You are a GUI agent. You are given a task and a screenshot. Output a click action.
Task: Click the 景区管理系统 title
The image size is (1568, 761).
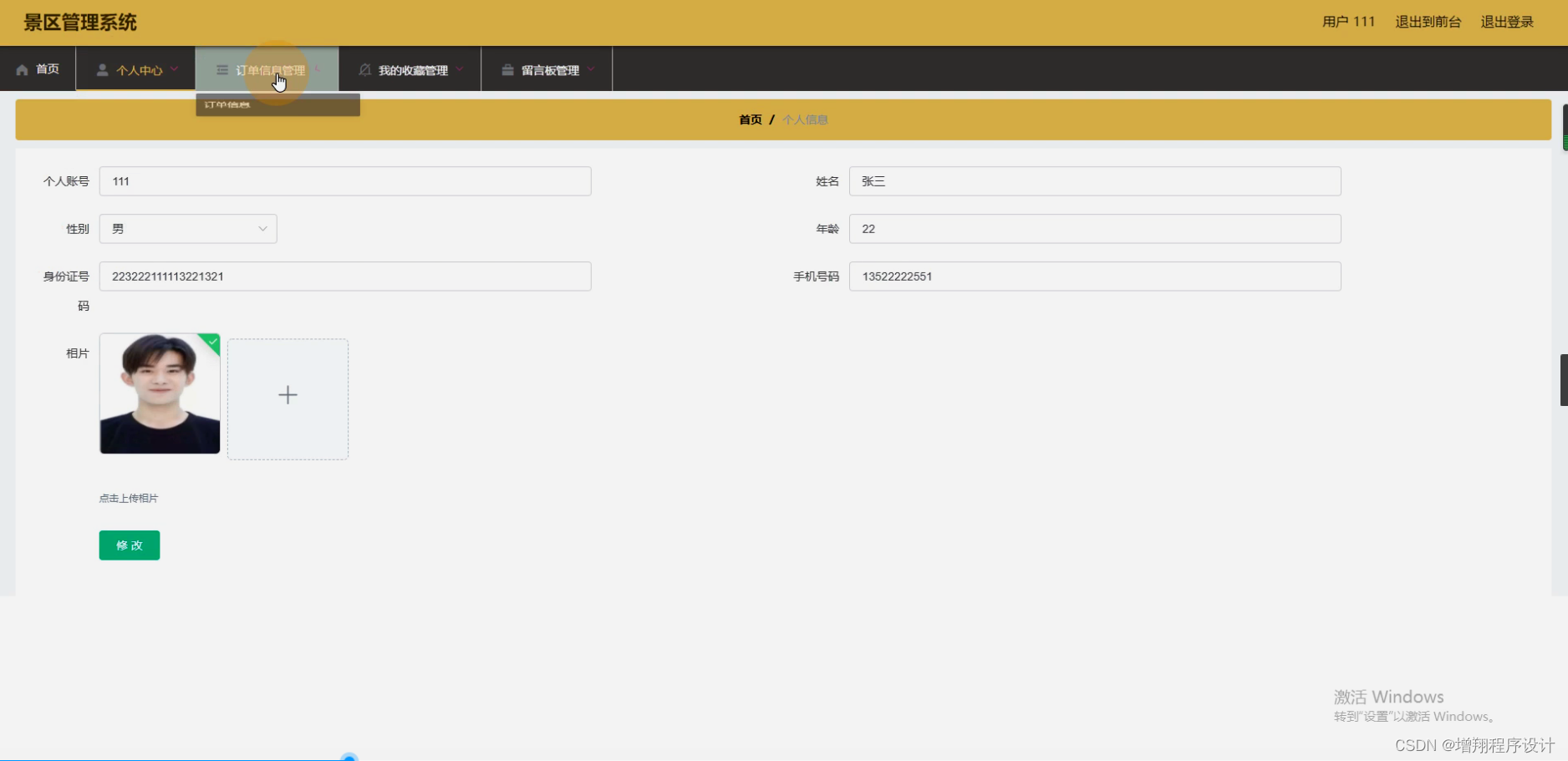tap(80, 23)
